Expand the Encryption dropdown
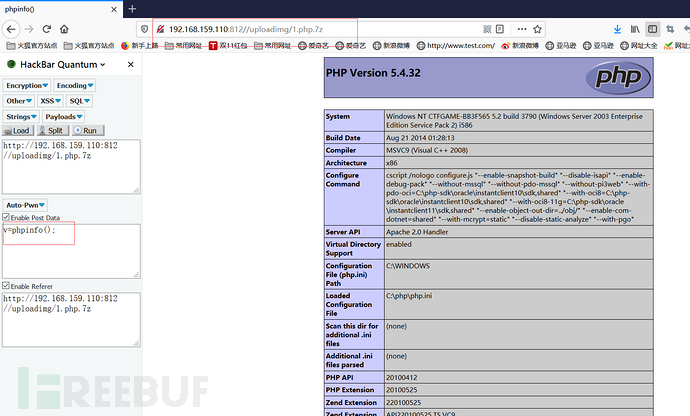Screen dimensions: 690x416 [27, 85]
